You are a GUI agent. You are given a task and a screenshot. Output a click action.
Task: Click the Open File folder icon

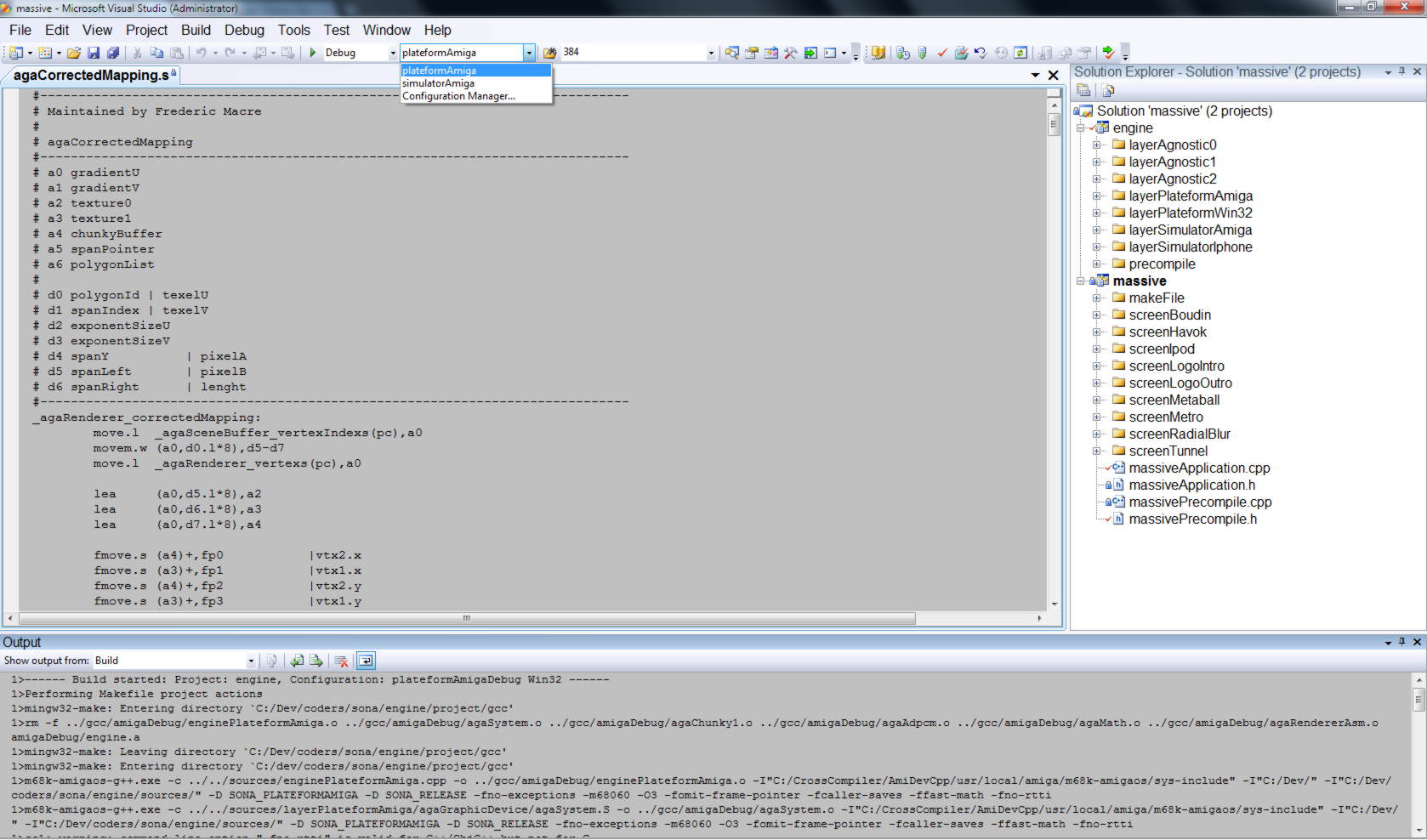click(x=74, y=53)
